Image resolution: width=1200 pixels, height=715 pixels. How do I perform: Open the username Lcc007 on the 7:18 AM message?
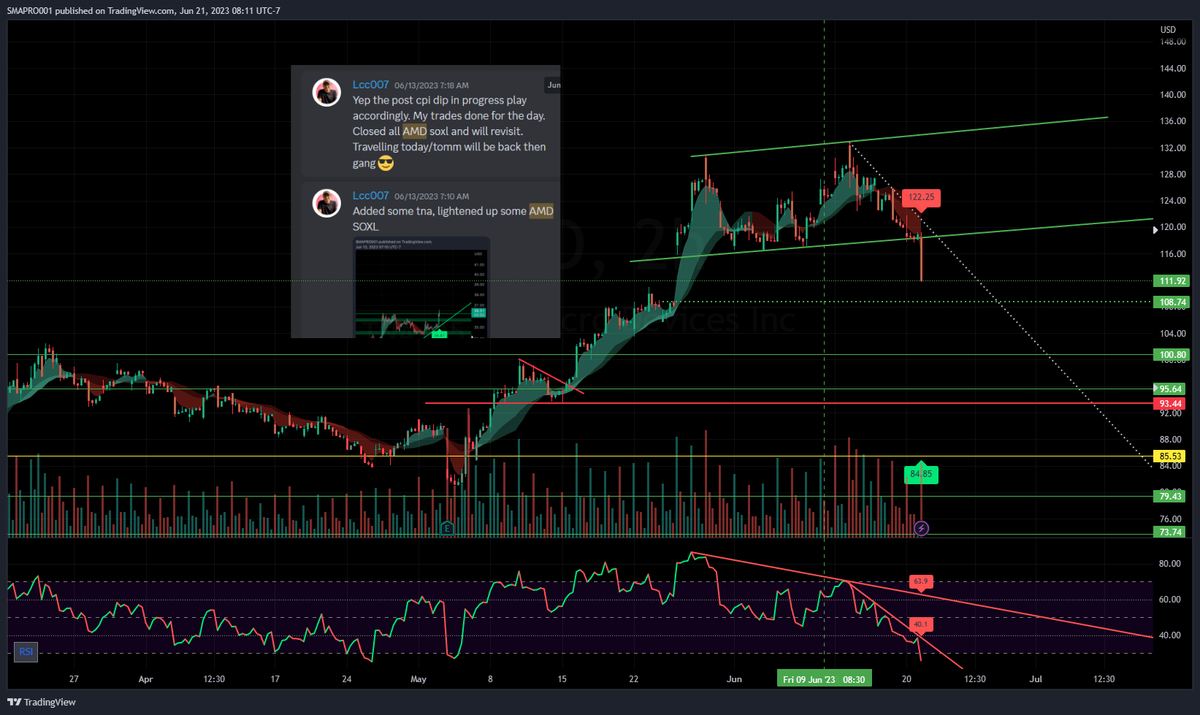coord(371,85)
